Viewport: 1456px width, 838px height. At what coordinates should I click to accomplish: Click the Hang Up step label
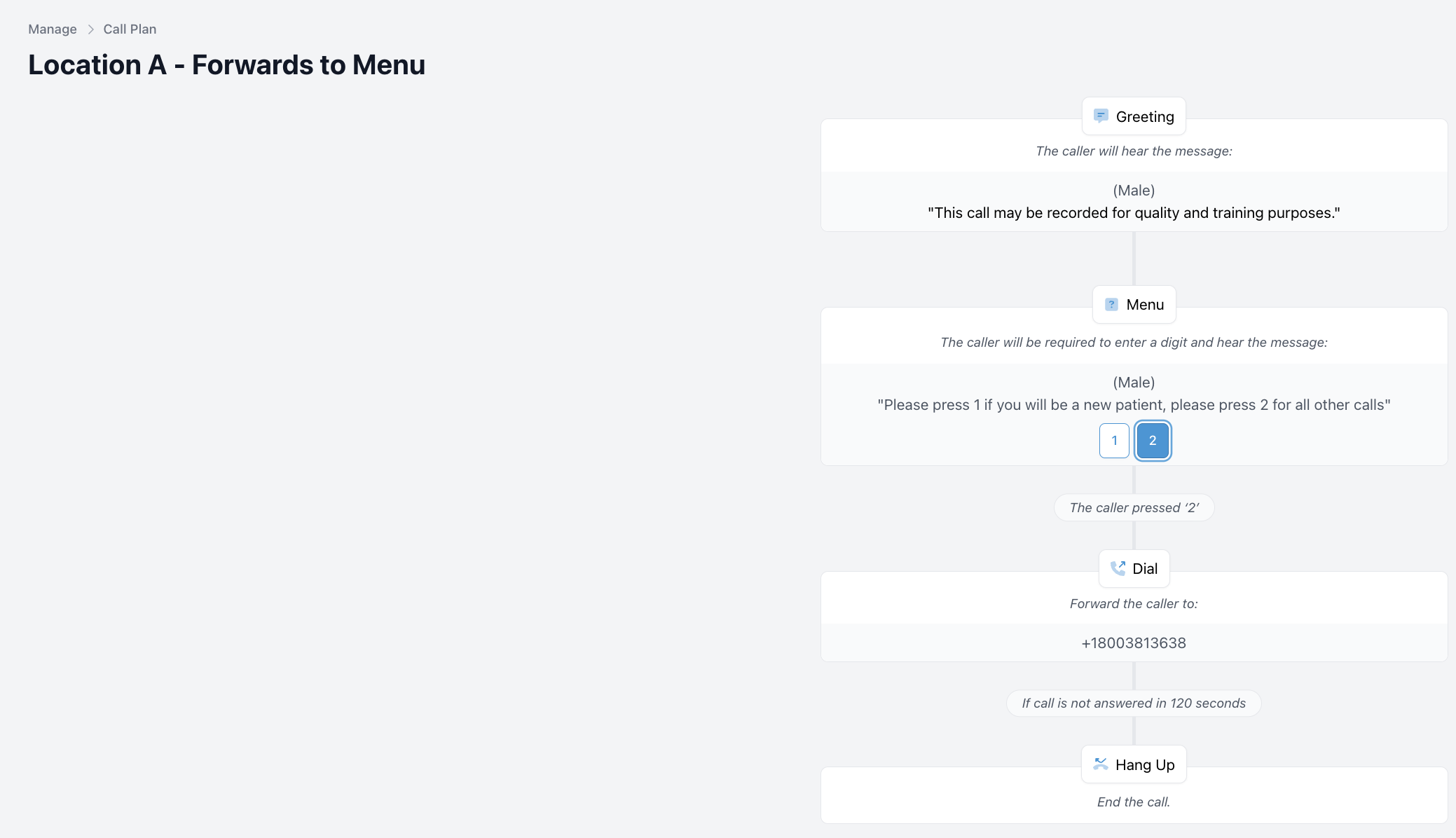tap(1145, 765)
